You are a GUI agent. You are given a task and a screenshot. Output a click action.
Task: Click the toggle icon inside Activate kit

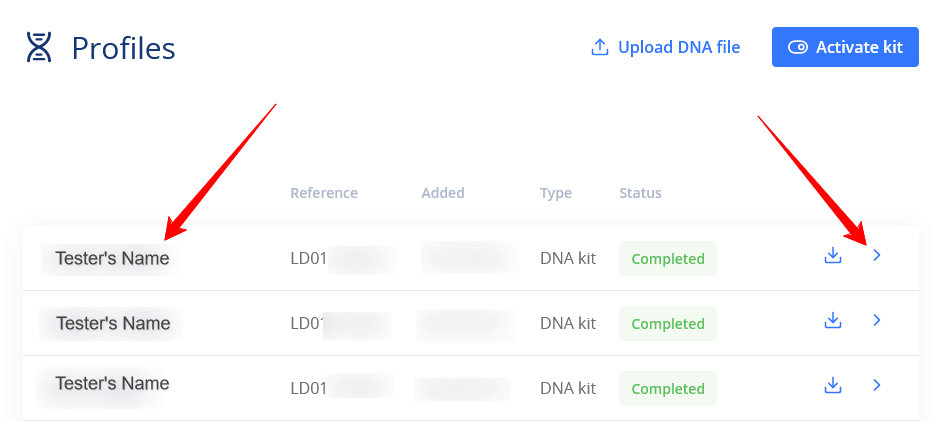tap(797, 47)
